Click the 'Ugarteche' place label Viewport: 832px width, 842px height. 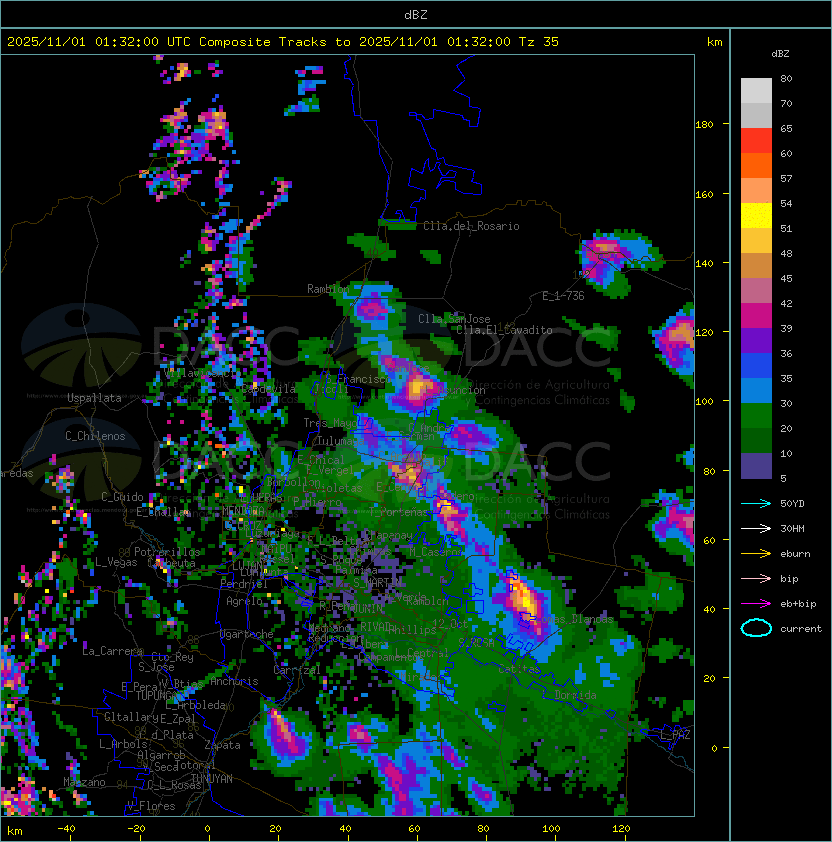[247, 634]
